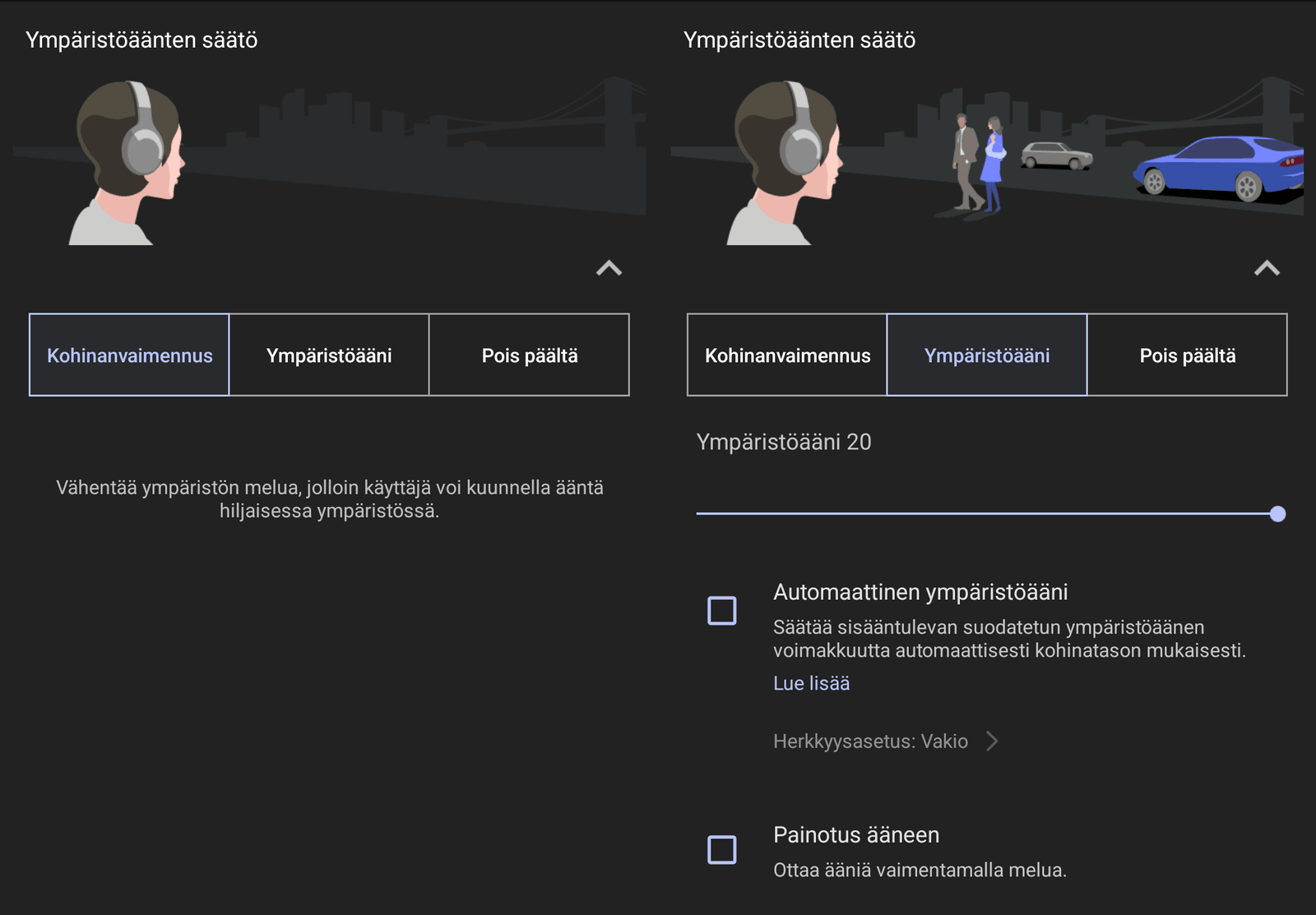Choose Pois päältä in left panel

pyautogui.click(x=530, y=355)
